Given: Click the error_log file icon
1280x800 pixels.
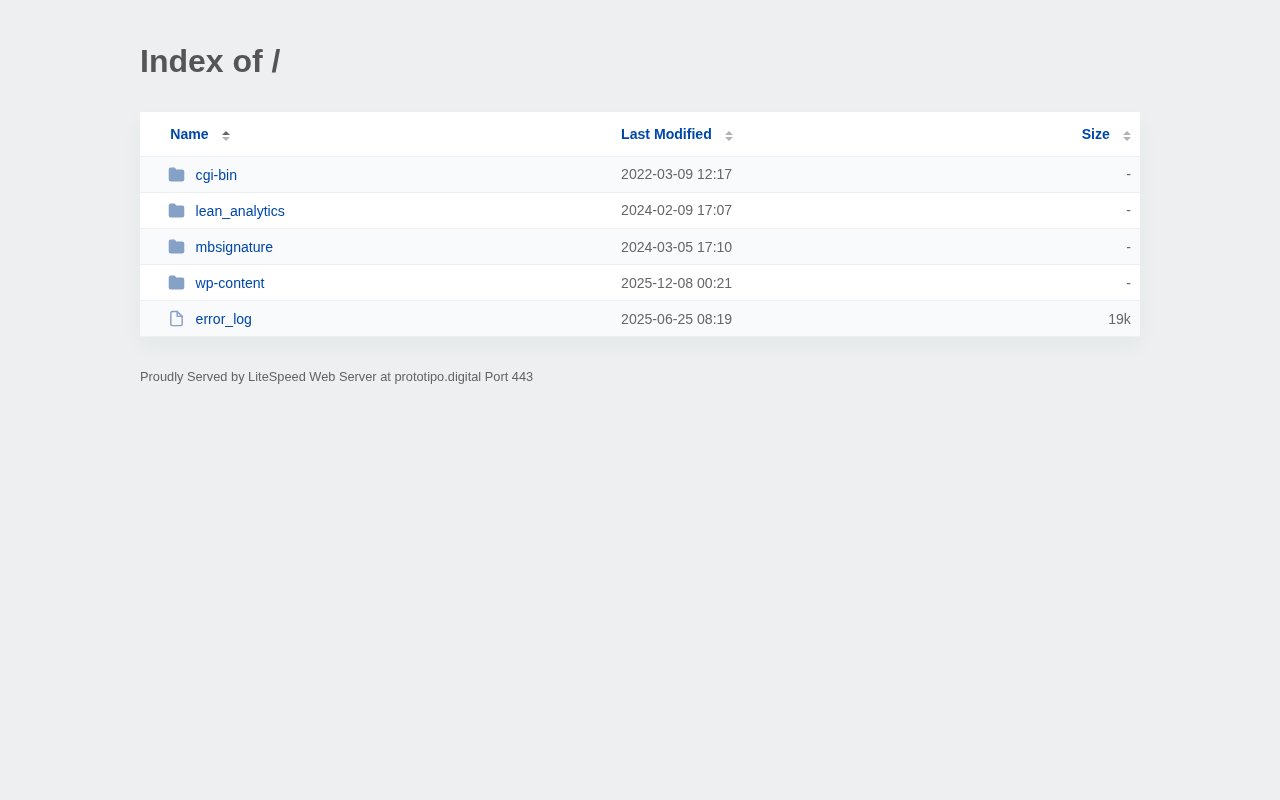Looking at the screenshot, I should (176, 319).
